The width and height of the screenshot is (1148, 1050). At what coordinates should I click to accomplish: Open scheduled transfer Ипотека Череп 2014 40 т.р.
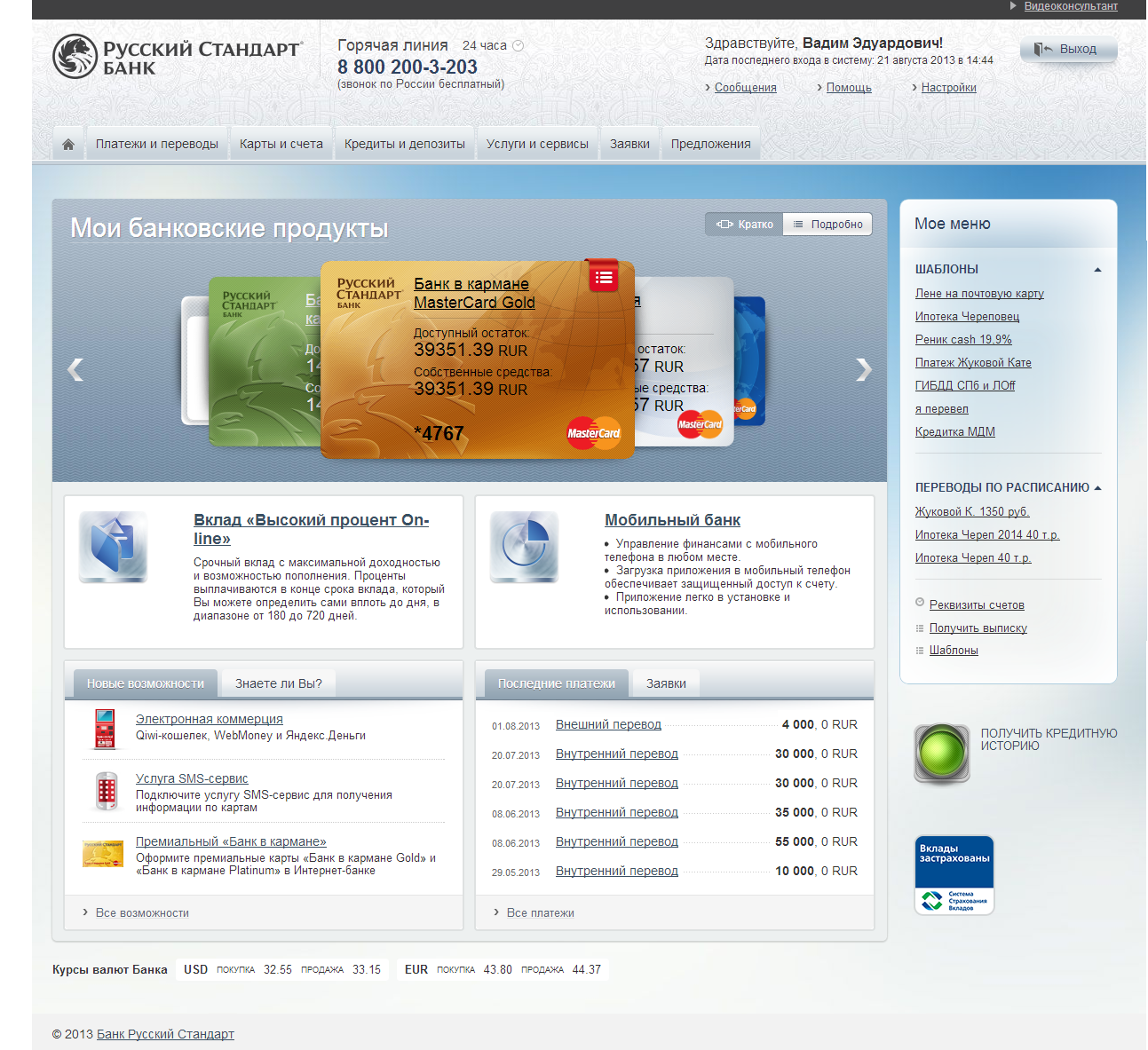[987, 535]
